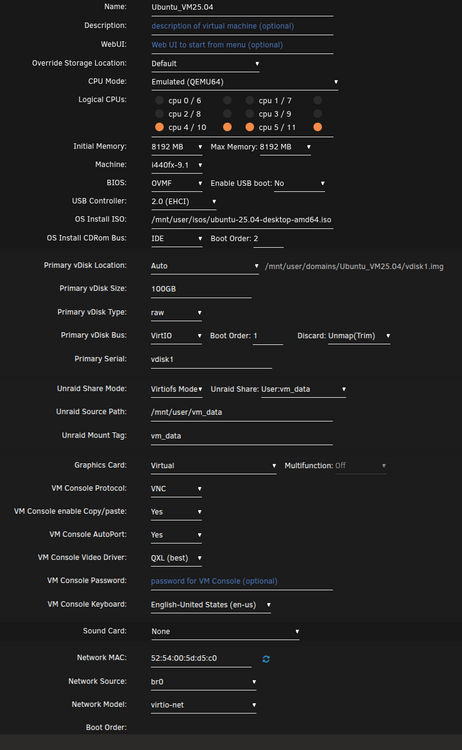The width and height of the screenshot is (462, 750).
Task: Click the Logical CPUs label
Action: click(x=102, y=99)
